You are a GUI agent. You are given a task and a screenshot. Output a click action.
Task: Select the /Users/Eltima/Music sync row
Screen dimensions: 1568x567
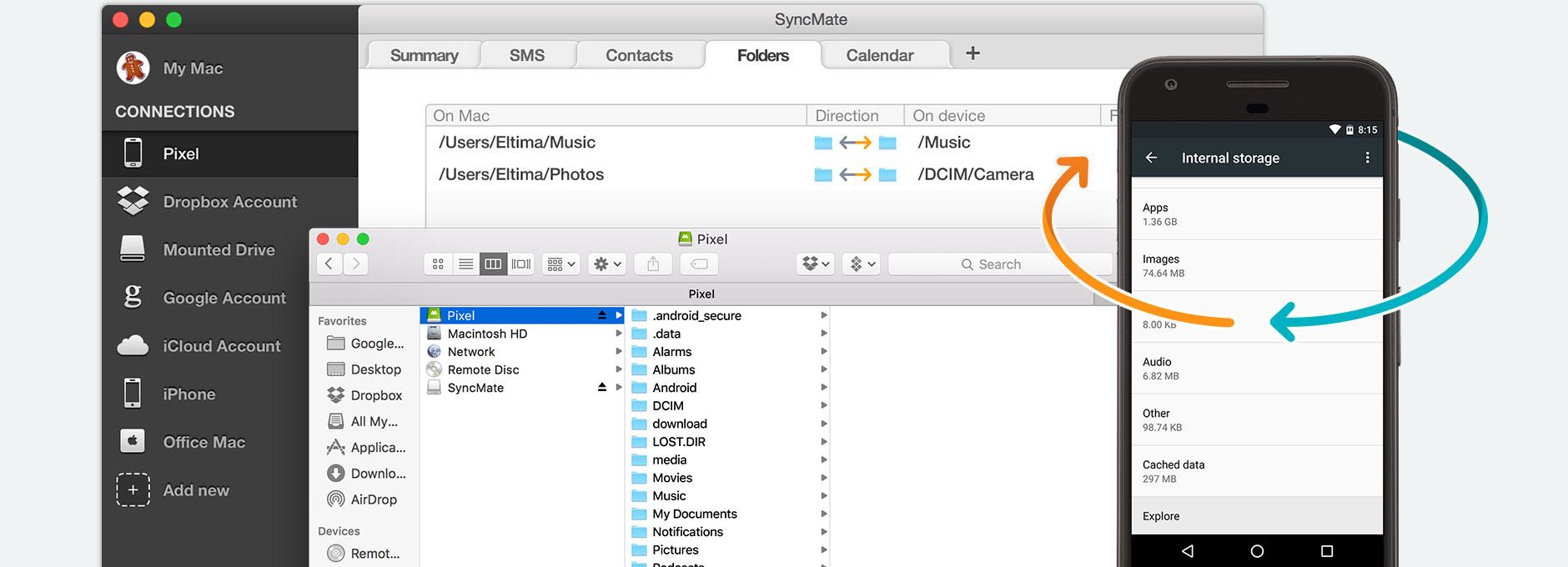click(x=517, y=143)
